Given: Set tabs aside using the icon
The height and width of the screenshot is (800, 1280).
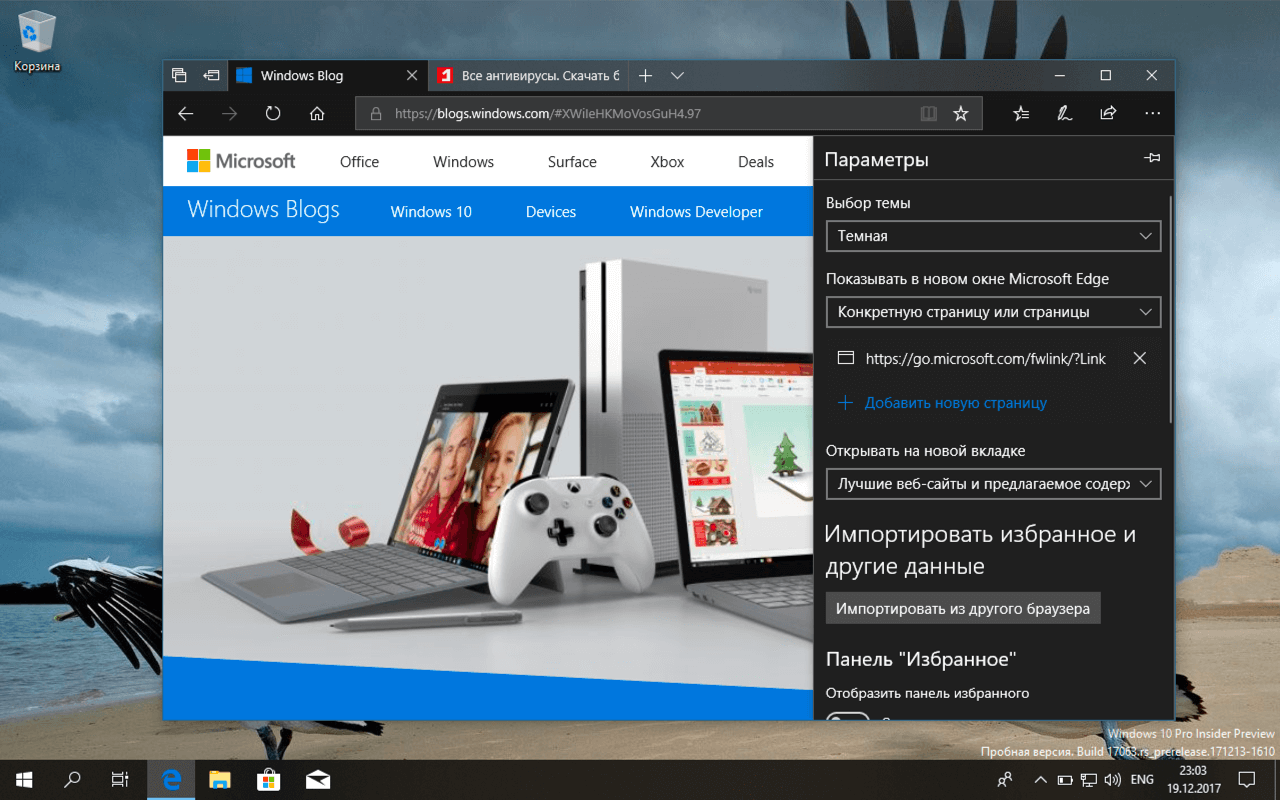Looking at the screenshot, I should (211, 75).
